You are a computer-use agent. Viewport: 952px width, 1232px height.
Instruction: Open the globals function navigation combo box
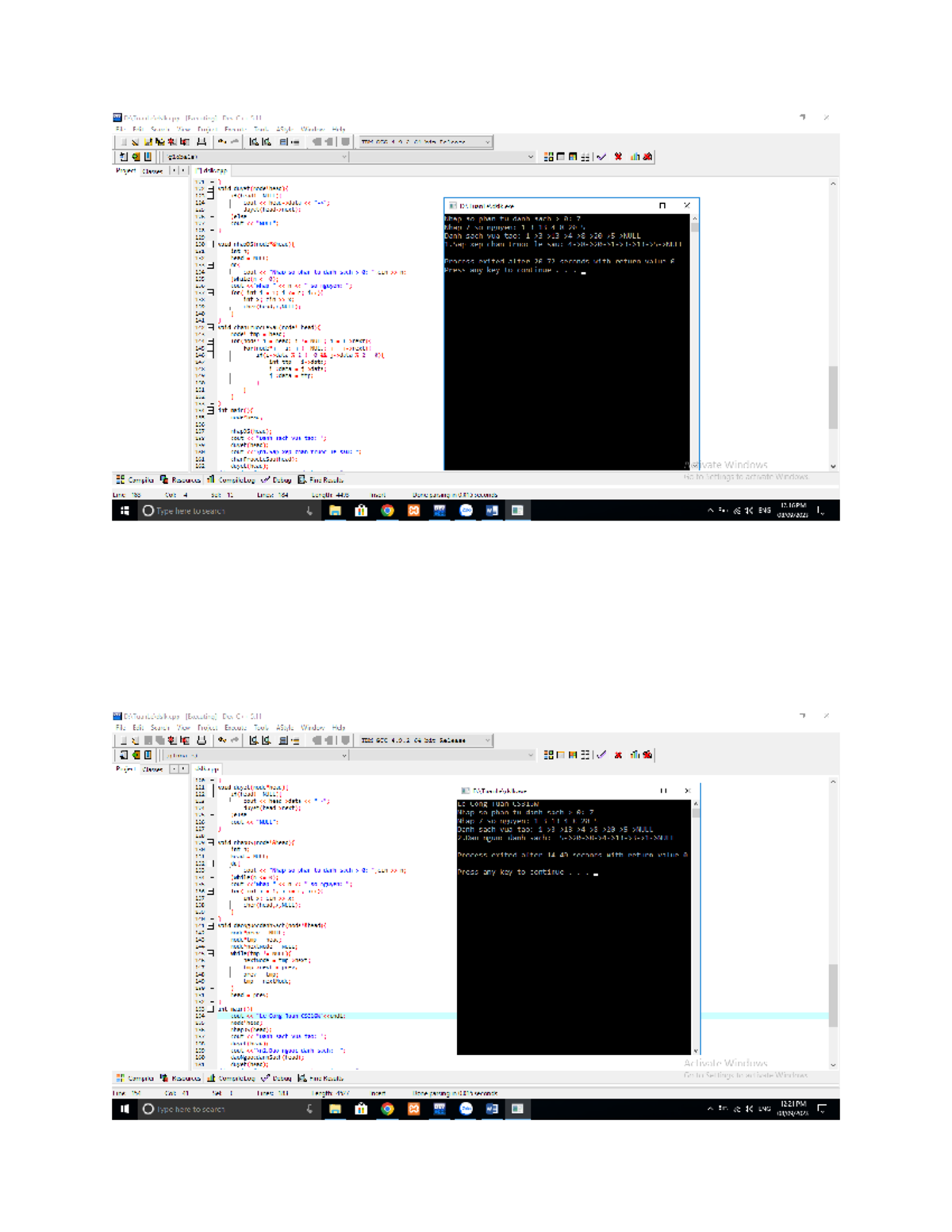238,156
